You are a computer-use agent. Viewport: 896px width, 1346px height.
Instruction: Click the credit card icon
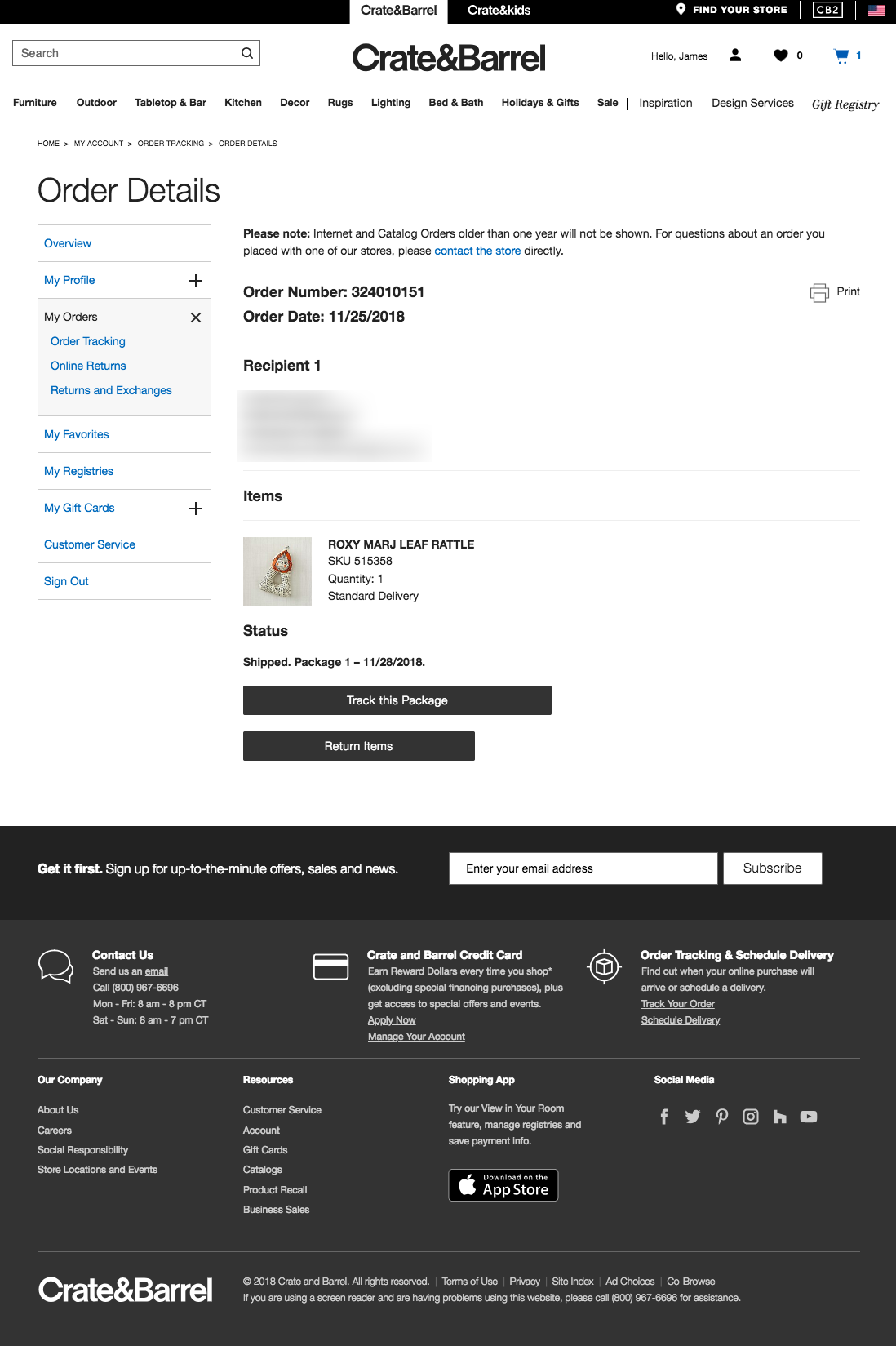pos(331,966)
